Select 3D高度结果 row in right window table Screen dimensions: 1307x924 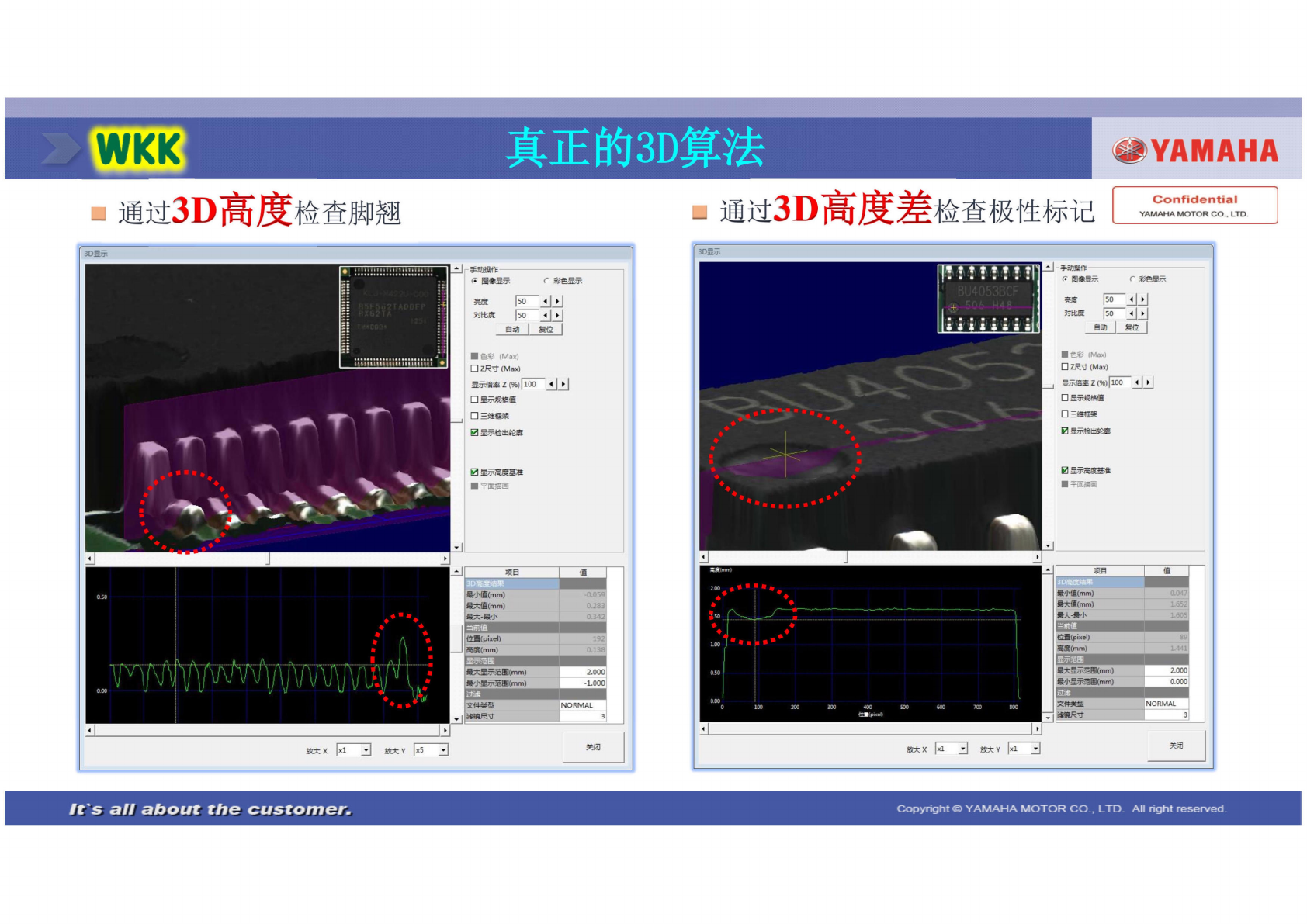point(1122,582)
